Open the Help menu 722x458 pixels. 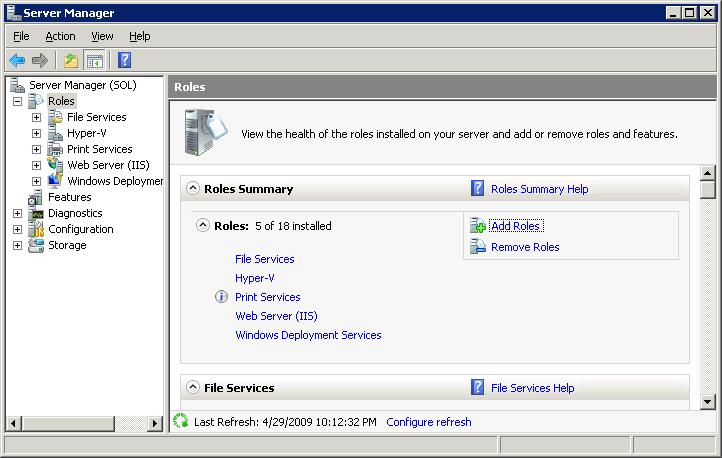coord(140,36)
